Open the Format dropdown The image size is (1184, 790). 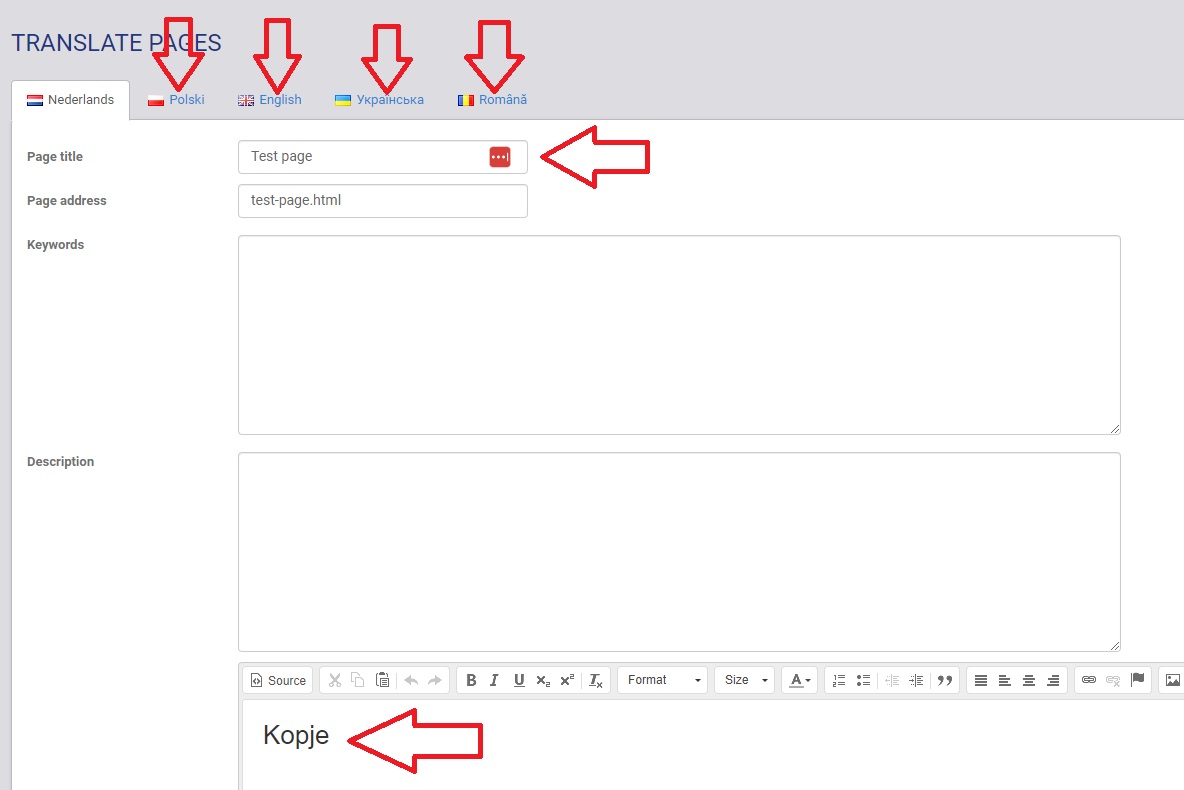[x=662, y=680]
